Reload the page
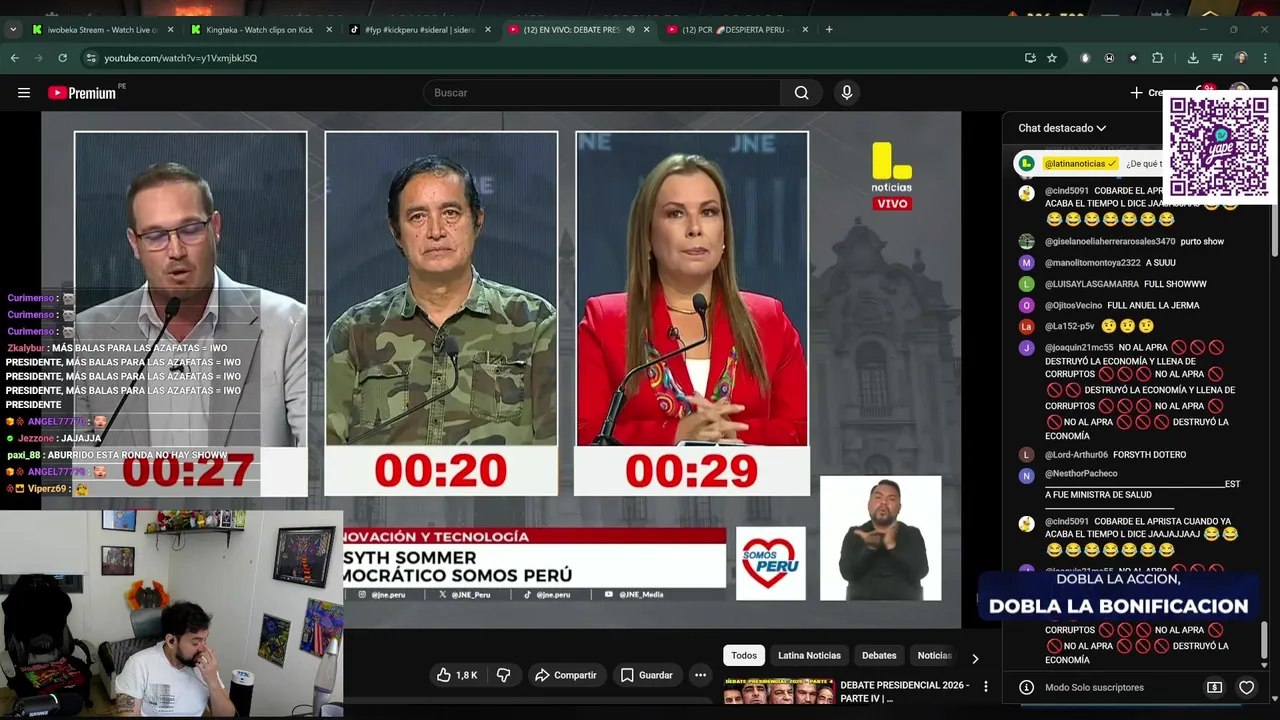 pos(62,58)
